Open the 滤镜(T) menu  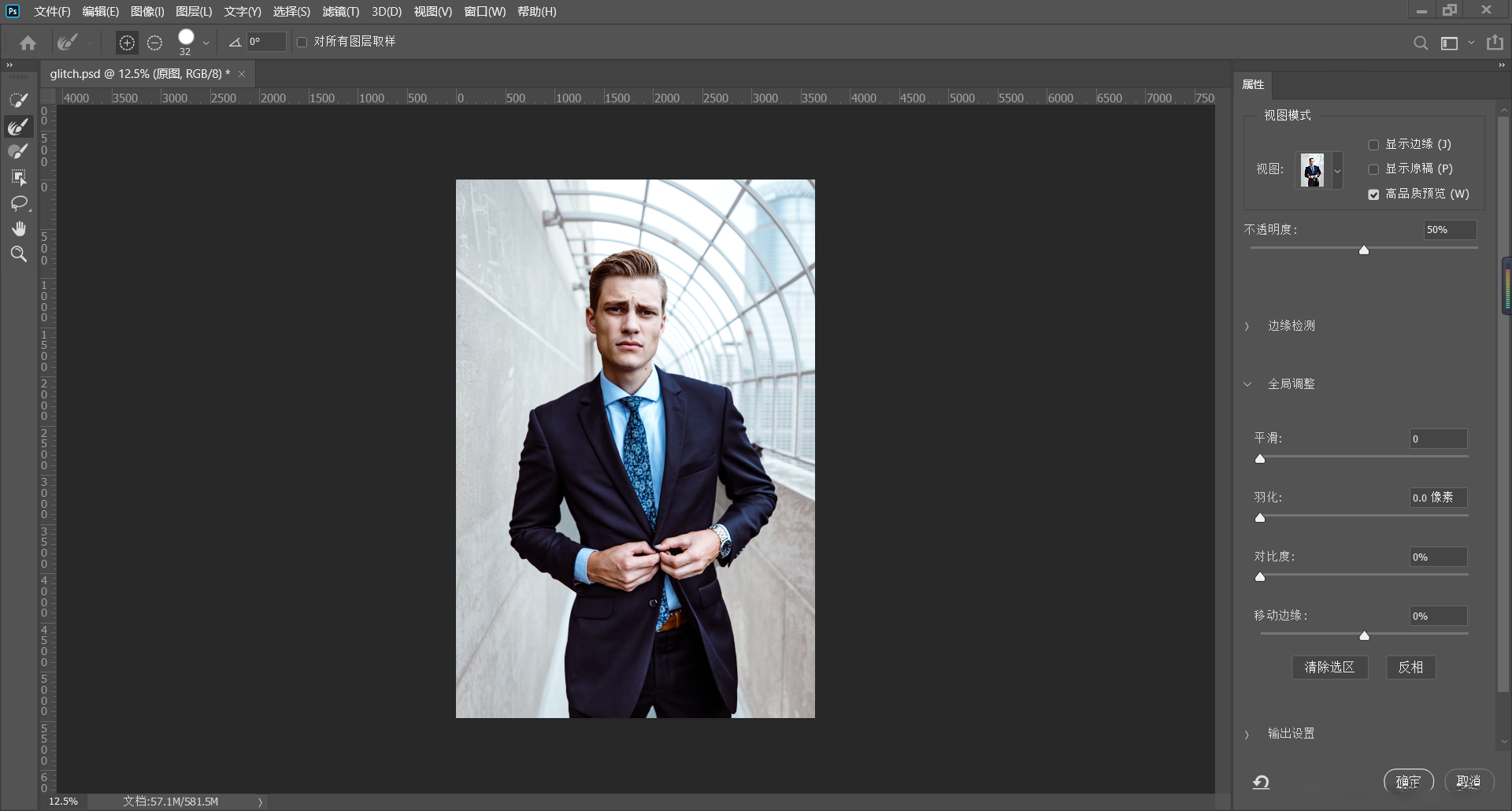tap(340, 12)
